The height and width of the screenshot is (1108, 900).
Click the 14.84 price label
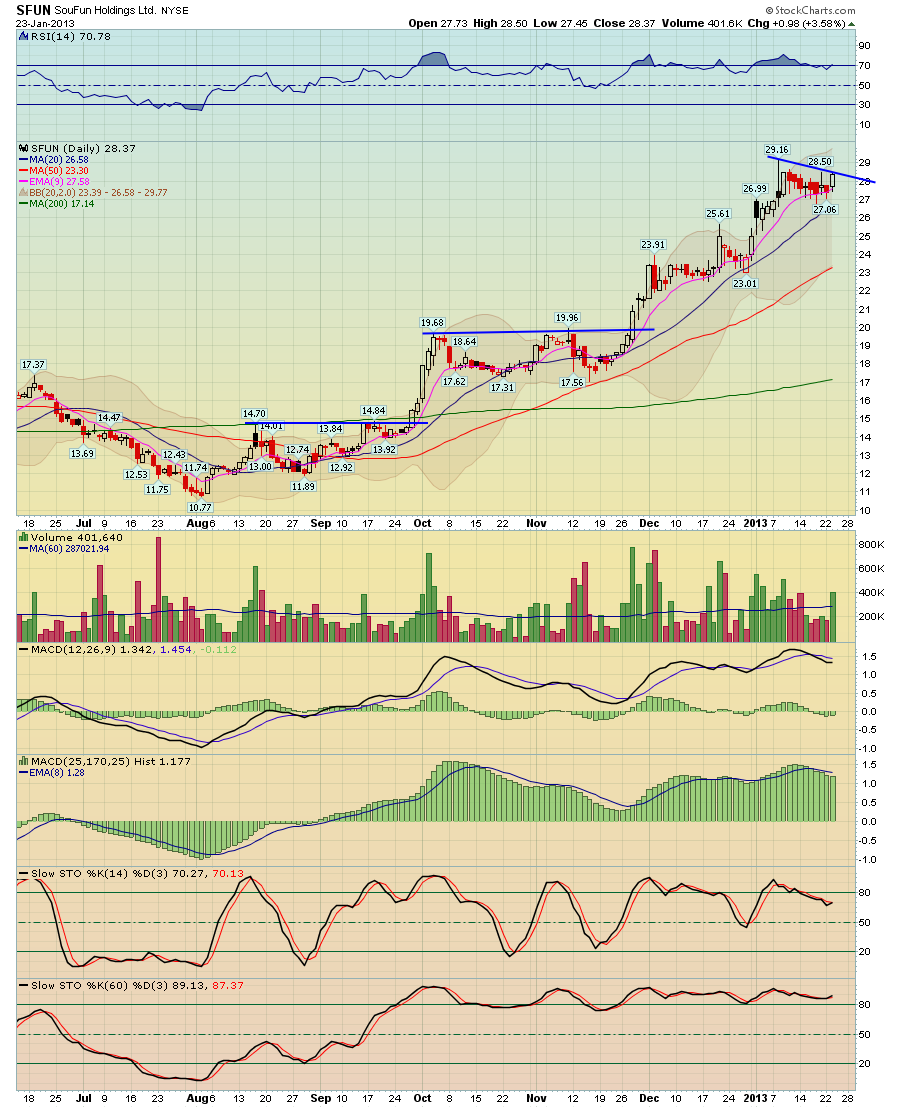click(374, 411)
